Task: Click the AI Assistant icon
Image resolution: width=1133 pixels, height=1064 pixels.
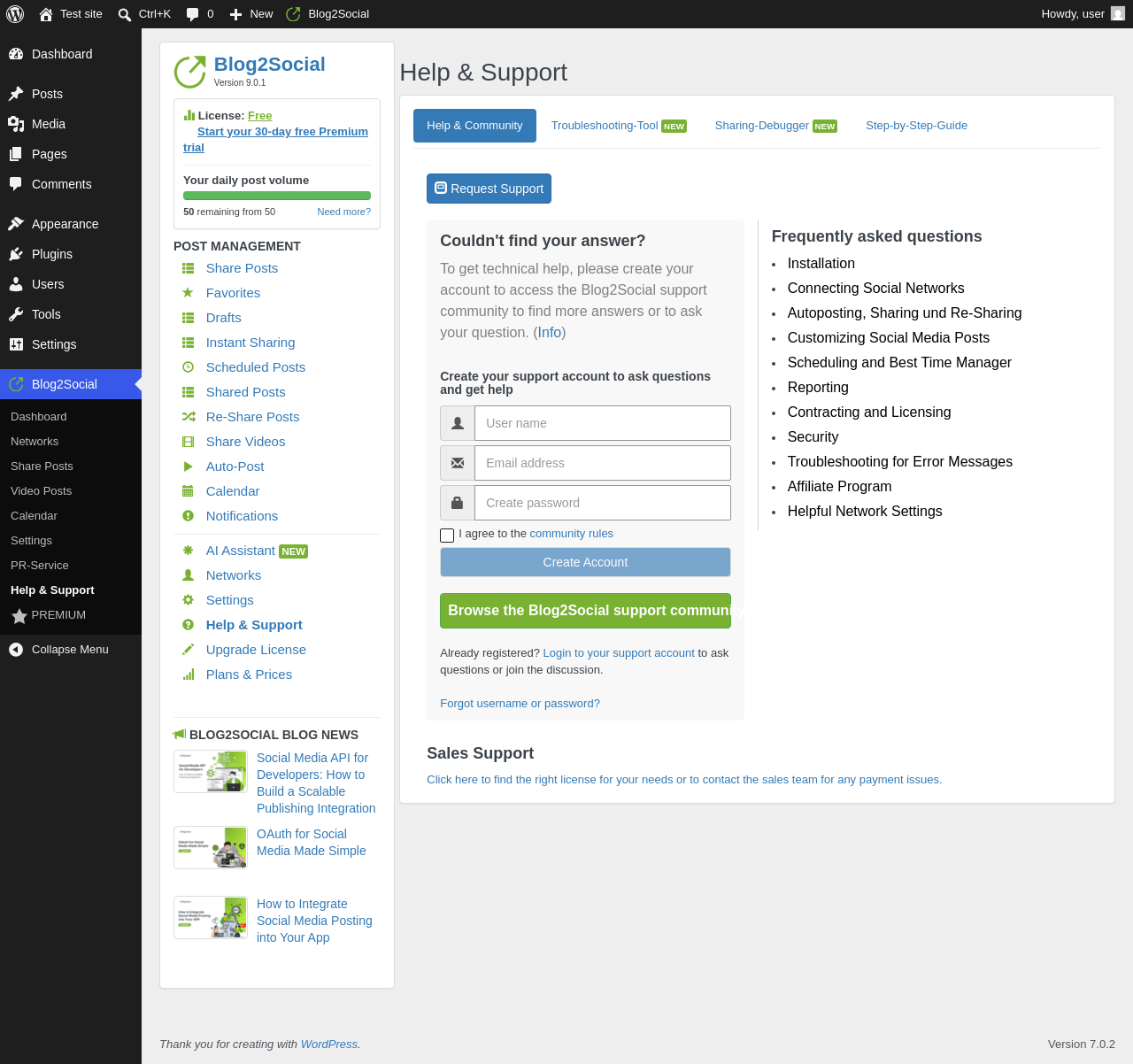Action: 188,550
